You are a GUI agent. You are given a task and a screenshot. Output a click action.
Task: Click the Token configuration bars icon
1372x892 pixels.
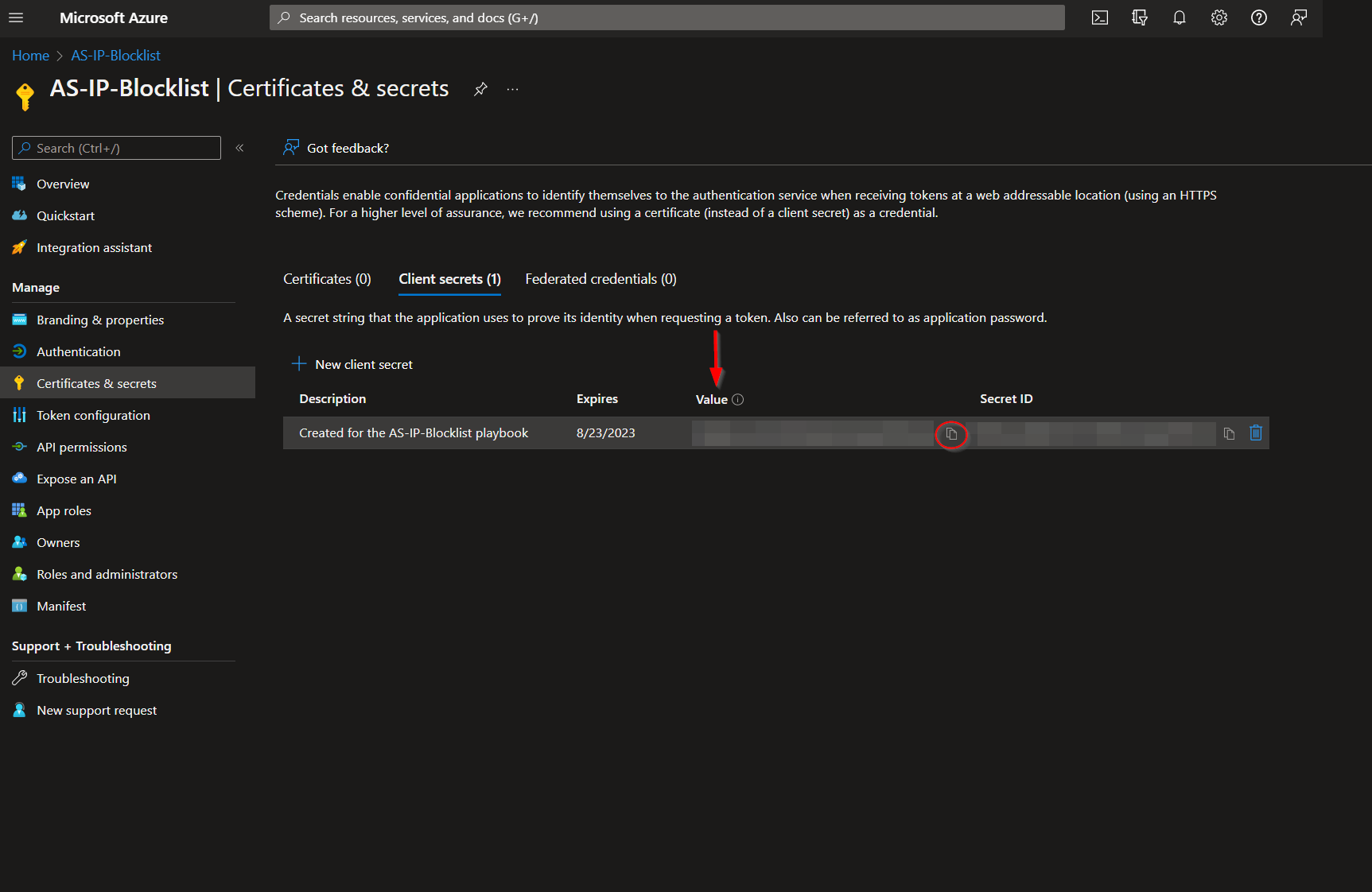pos(19,415)
